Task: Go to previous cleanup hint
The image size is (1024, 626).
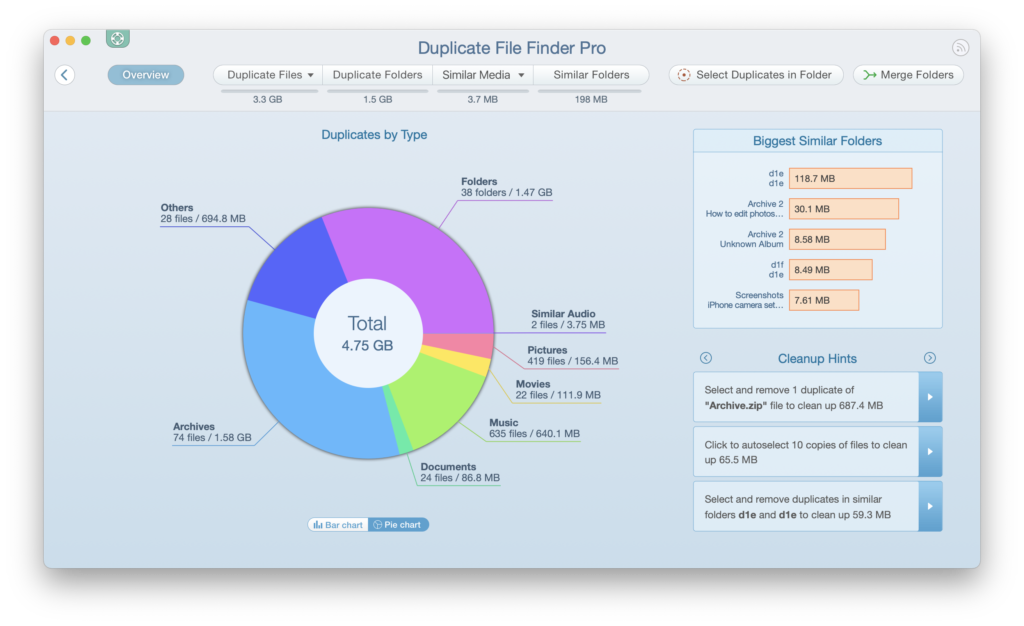Action: pos(705,358)
